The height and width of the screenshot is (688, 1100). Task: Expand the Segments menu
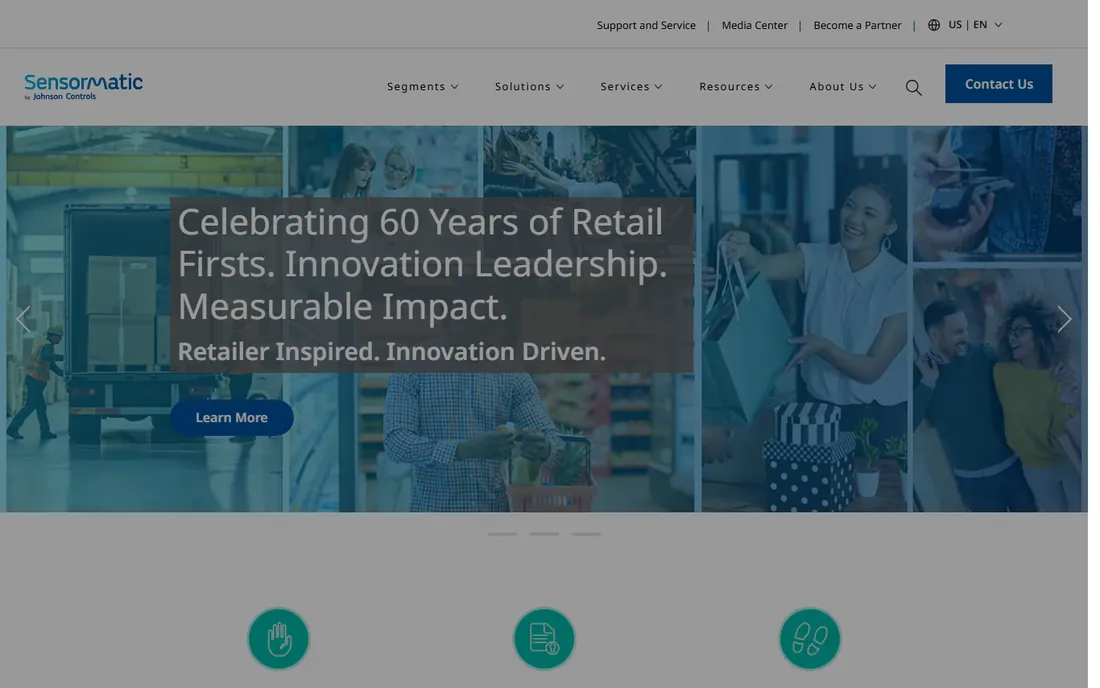(422, 86)
